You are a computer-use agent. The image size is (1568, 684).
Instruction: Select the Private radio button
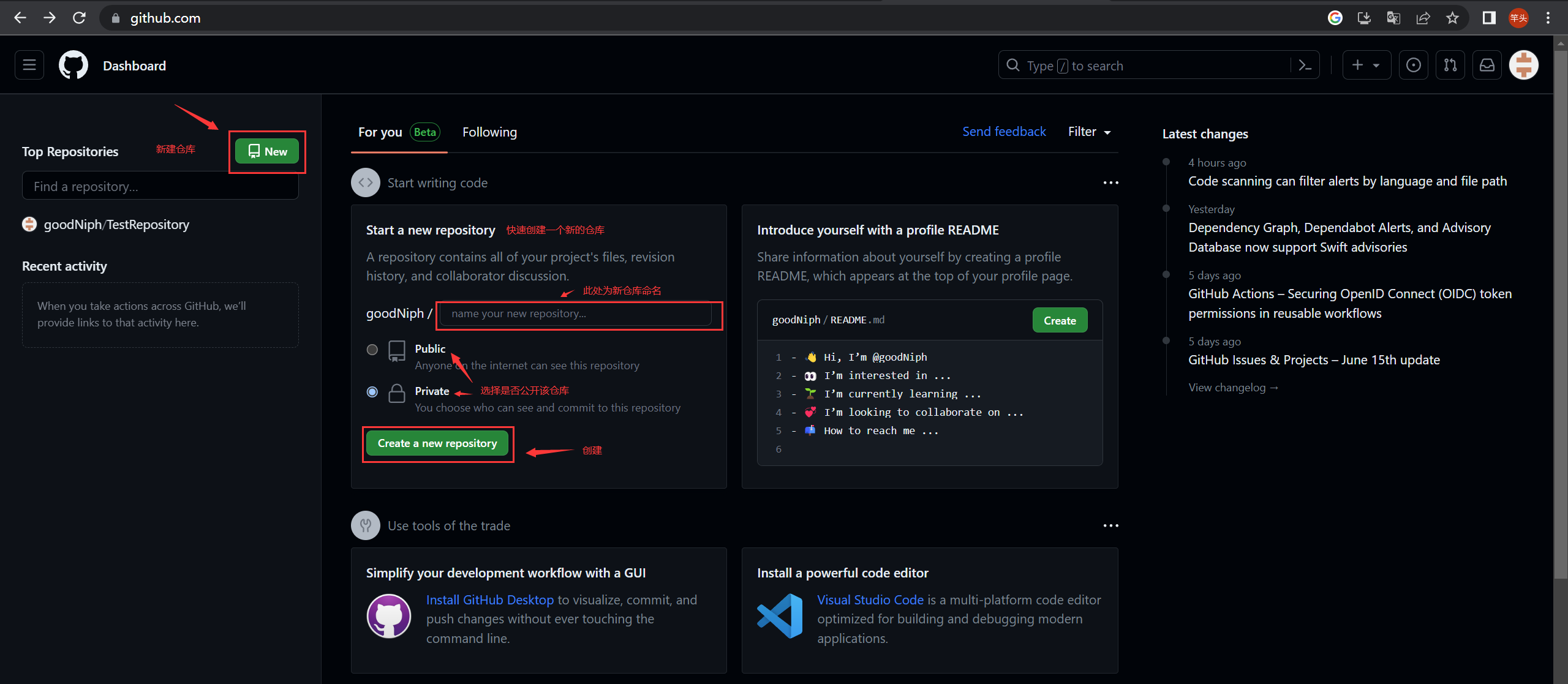[372, 391]
